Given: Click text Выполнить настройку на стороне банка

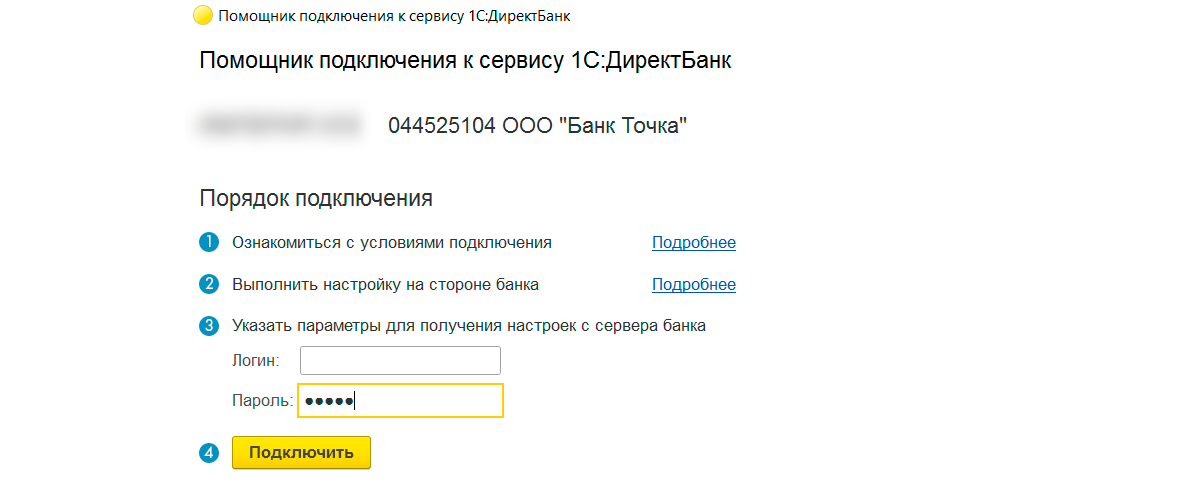Looking at the screenshot, I should click(x=385, y=285).
